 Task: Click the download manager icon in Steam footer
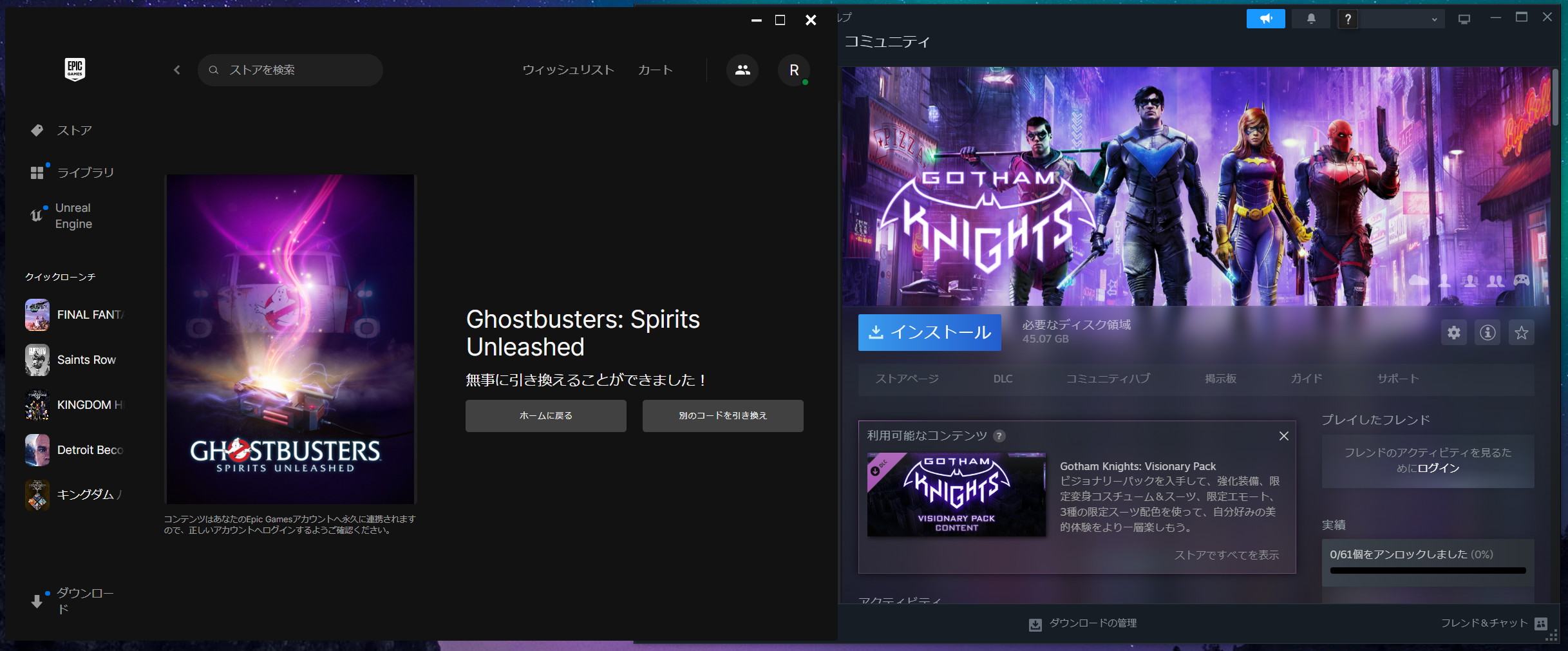coord(1035,625)
